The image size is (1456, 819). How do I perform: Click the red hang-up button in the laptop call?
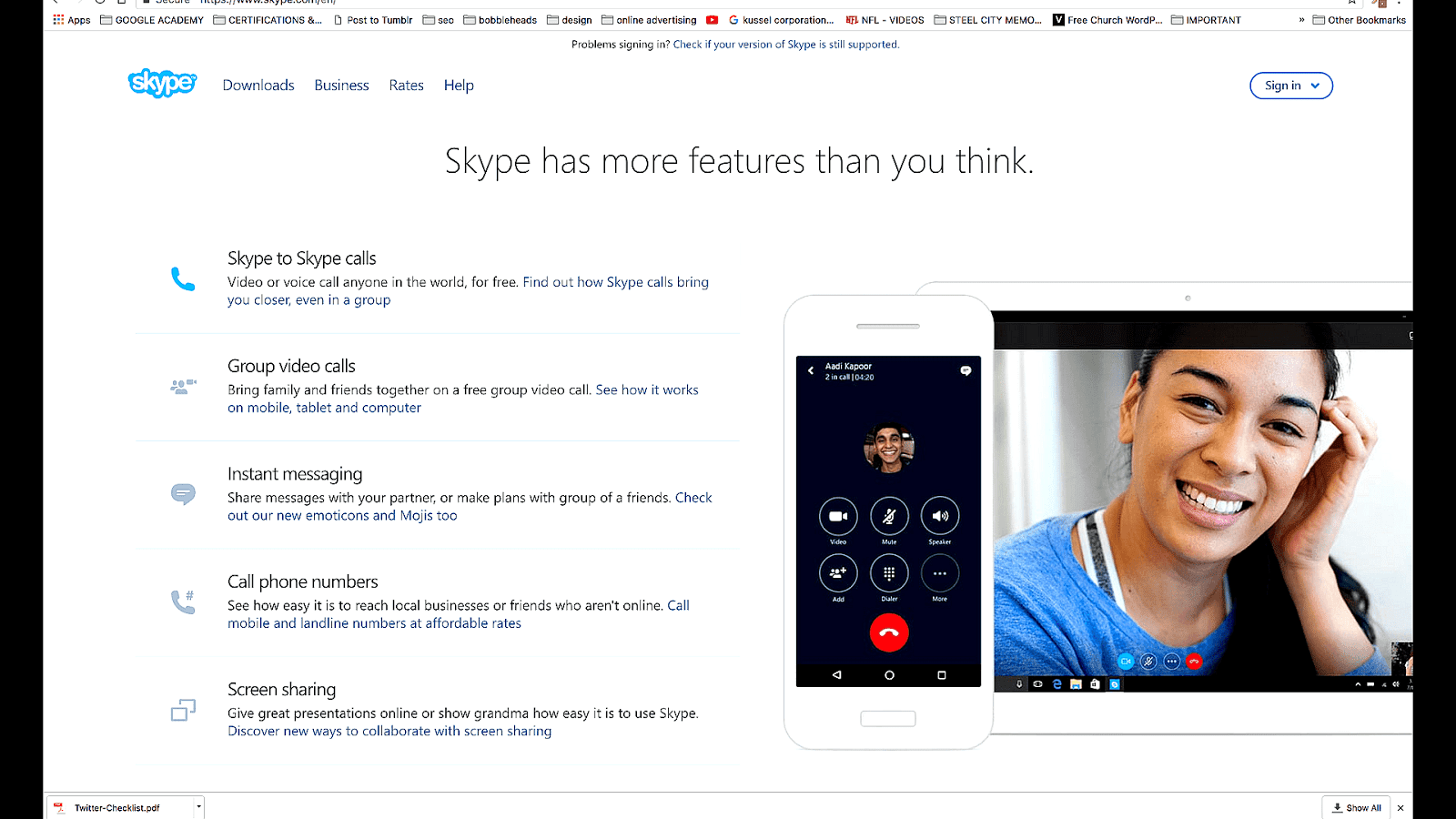[1195, 662]
